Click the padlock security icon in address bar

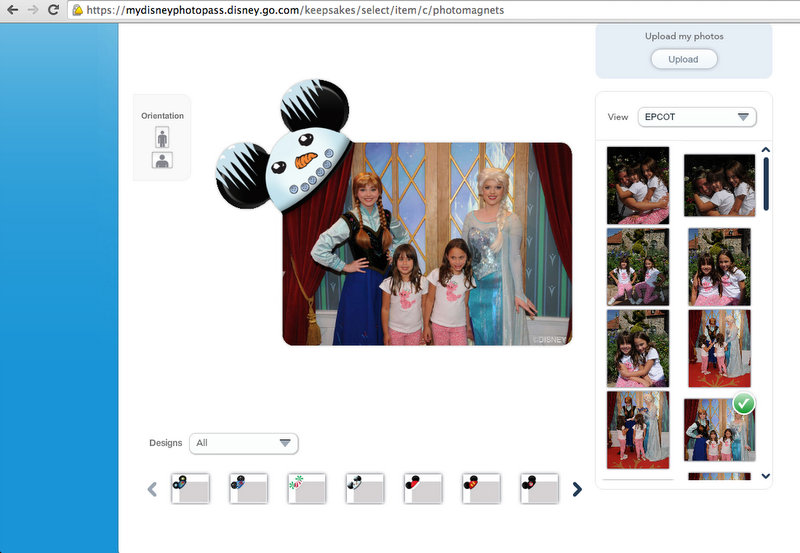pyautogui.click(x=77, y=10)
